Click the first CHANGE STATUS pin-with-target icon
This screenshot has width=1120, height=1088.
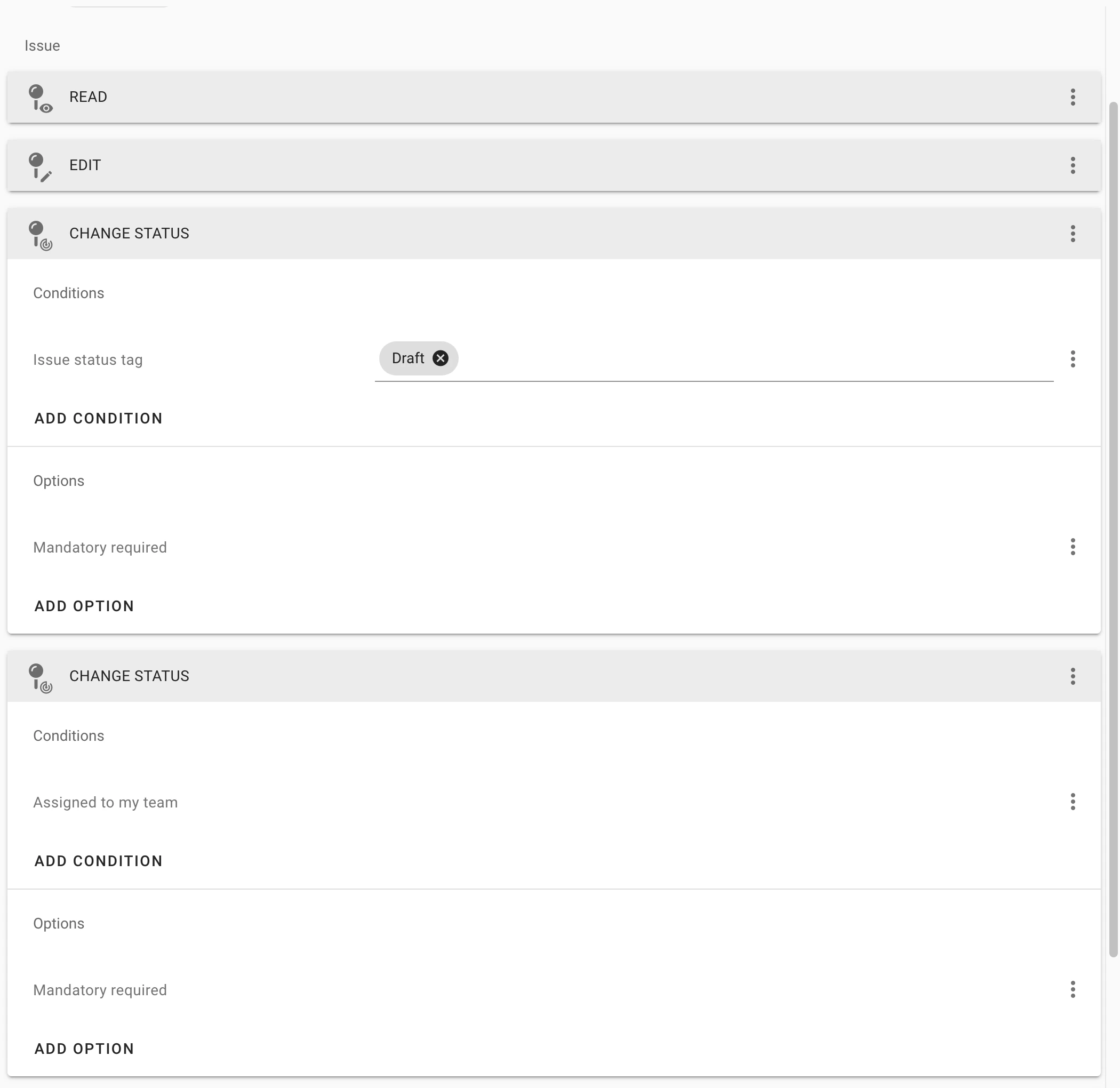pyautogui.click(x=40, y=233)
